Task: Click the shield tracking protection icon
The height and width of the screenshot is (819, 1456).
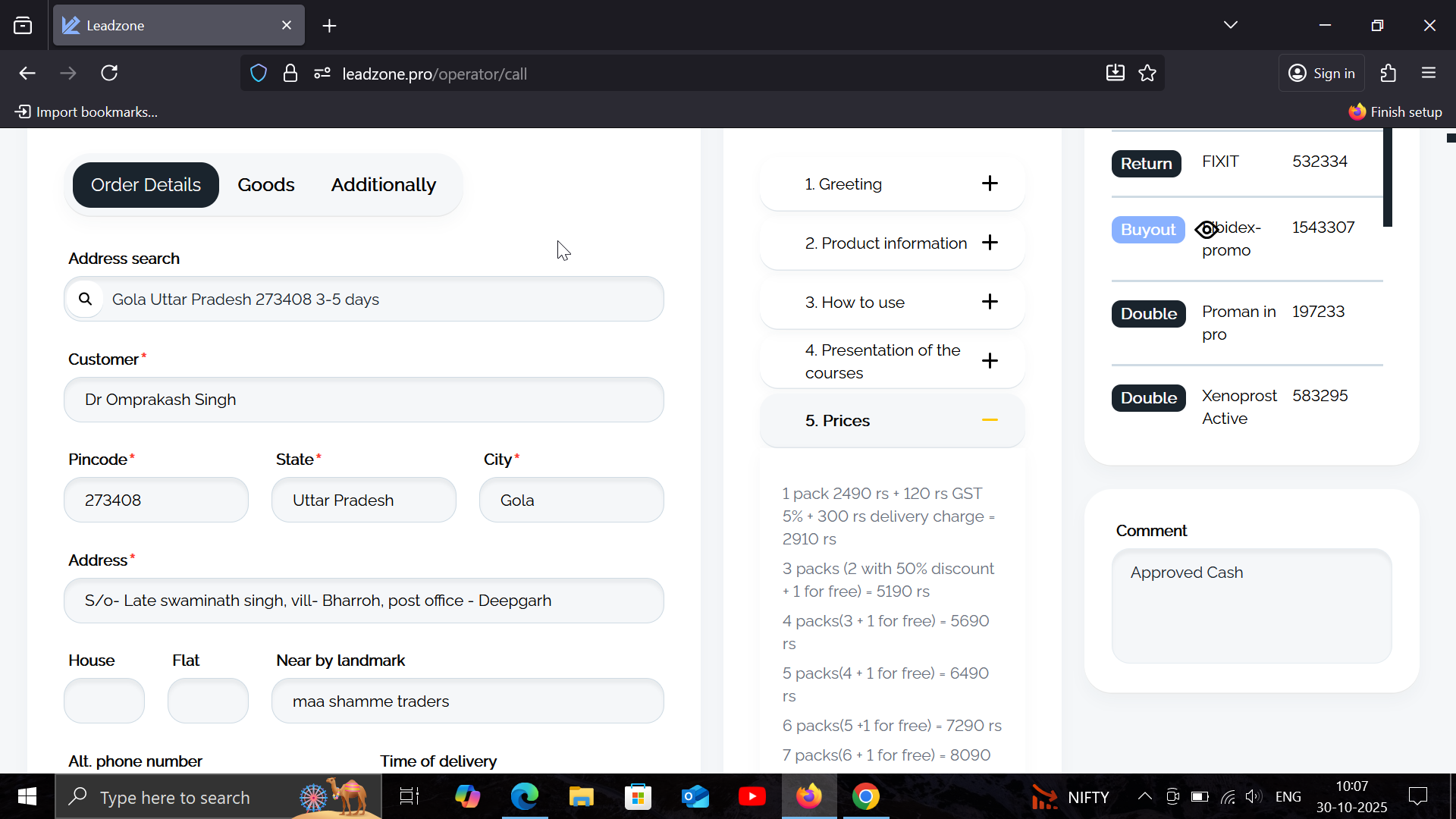Action: tap(259, 74)
